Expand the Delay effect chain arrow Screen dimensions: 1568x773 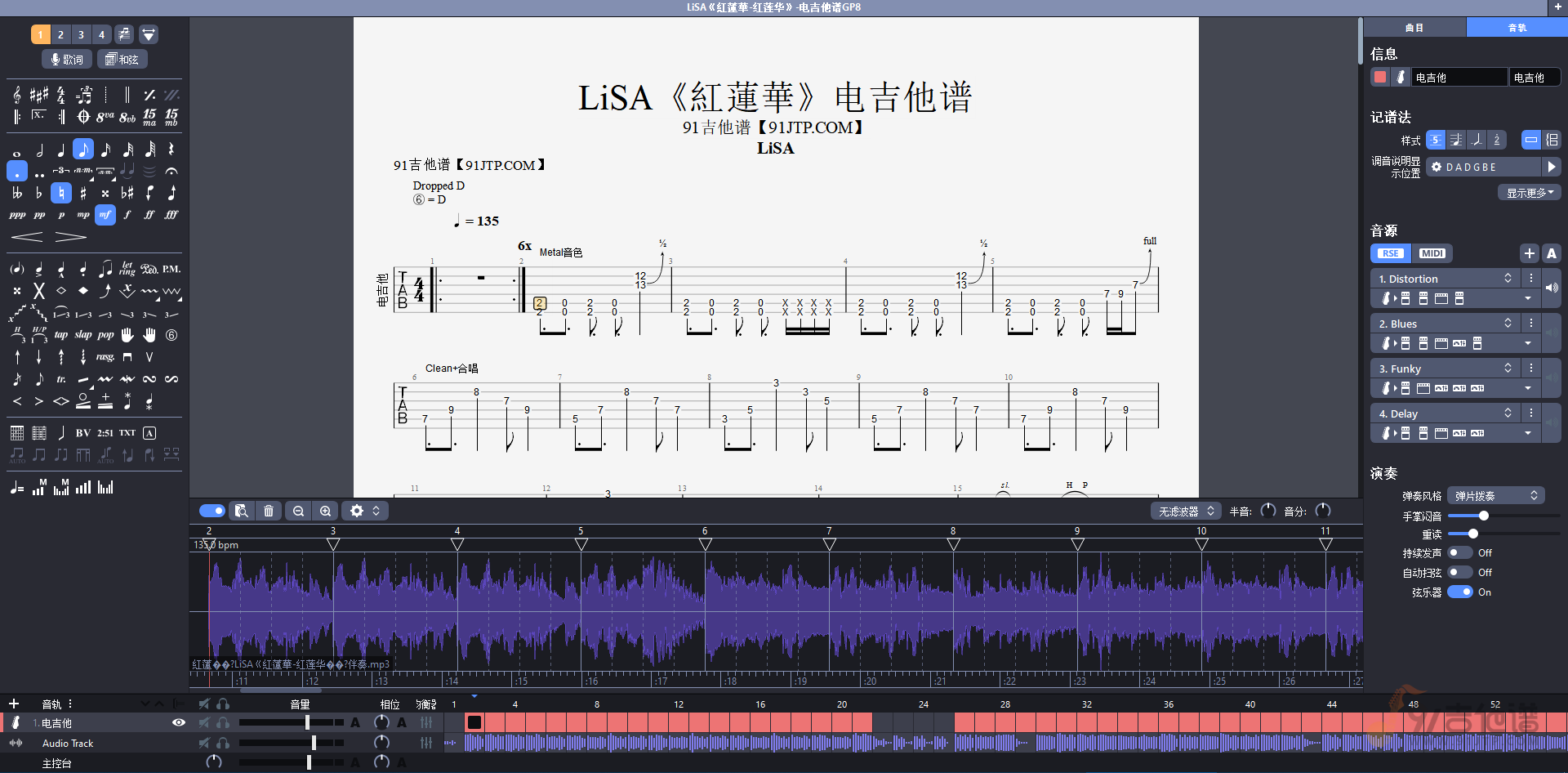tap(1528, 433)
